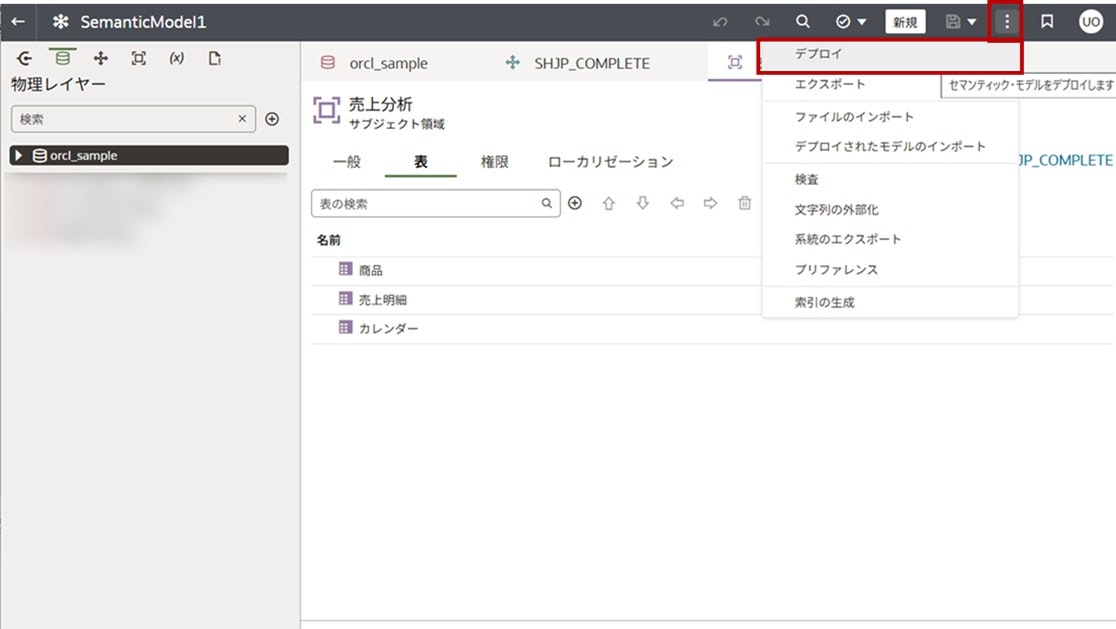
Task: Open the consistency check dropdown
Action: click(x=851, y=21)
